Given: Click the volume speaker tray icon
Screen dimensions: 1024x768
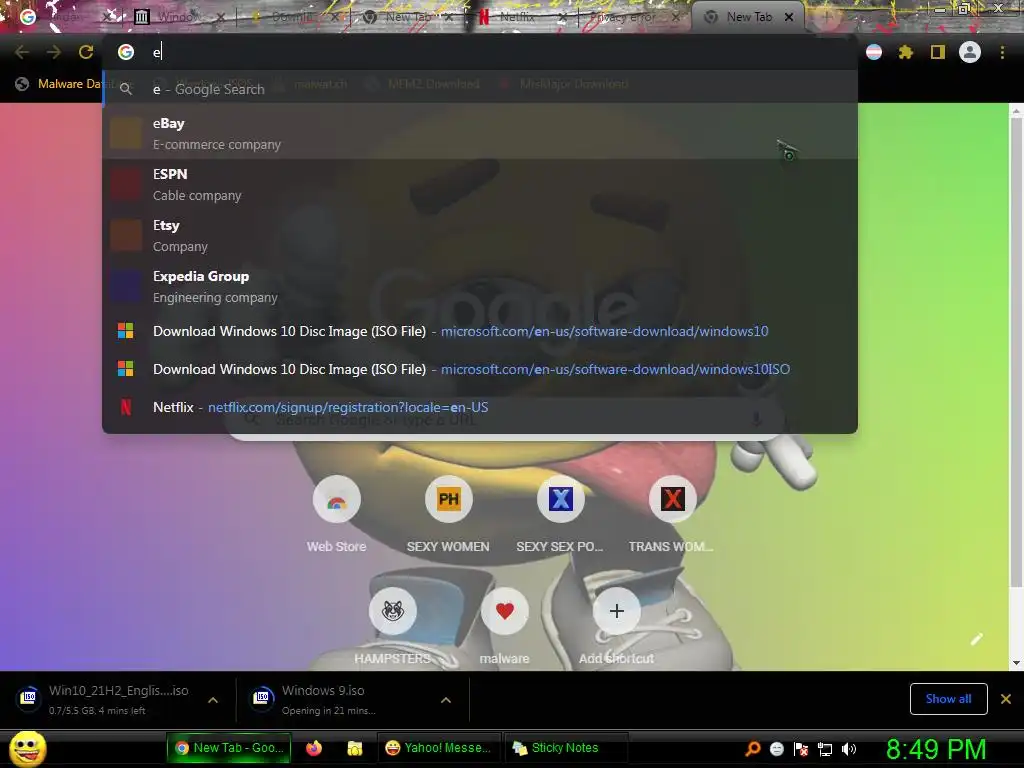Looking at the screenshot, I should [849, 748].
